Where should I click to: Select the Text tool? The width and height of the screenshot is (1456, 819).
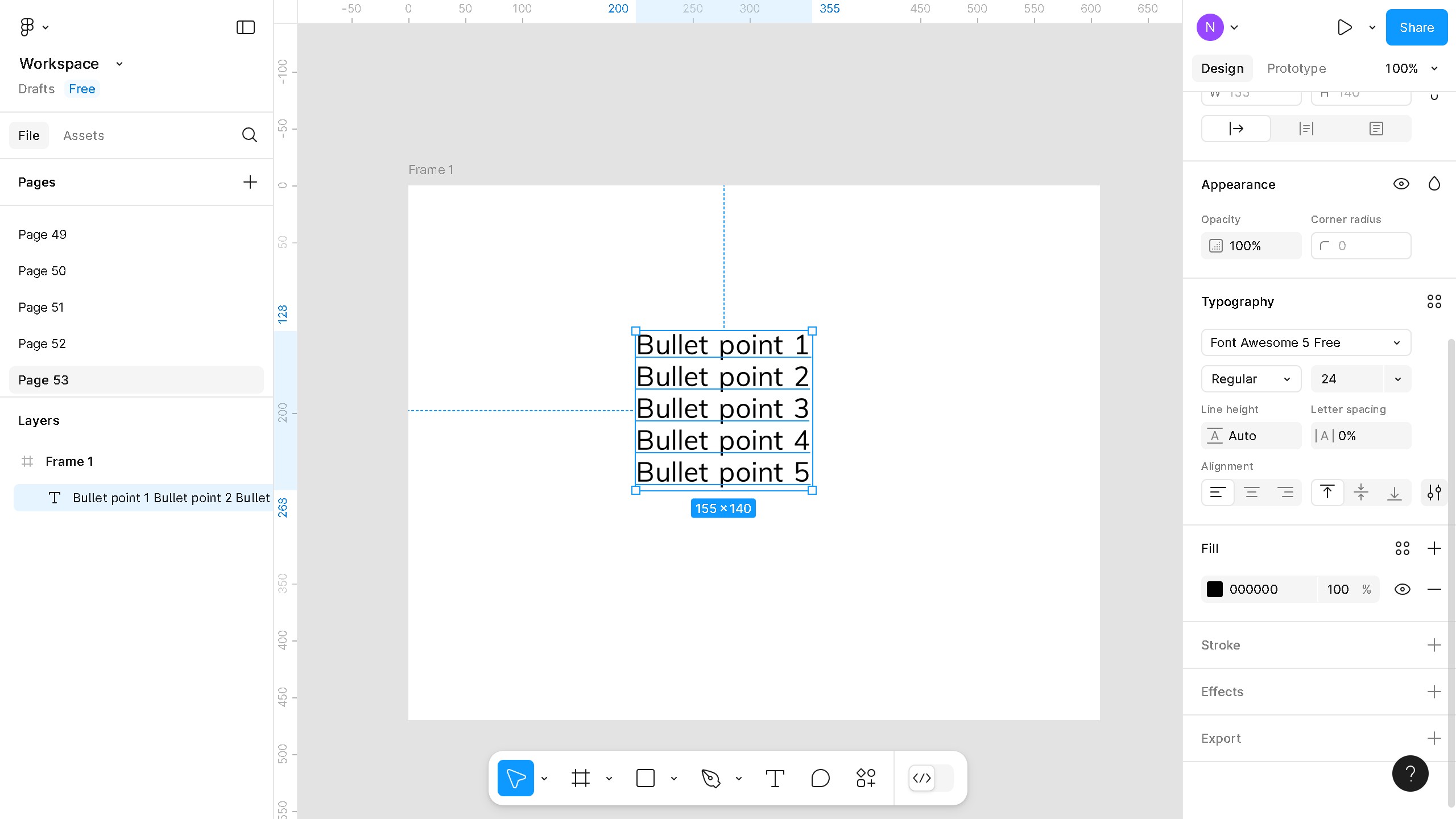point(775,778)
